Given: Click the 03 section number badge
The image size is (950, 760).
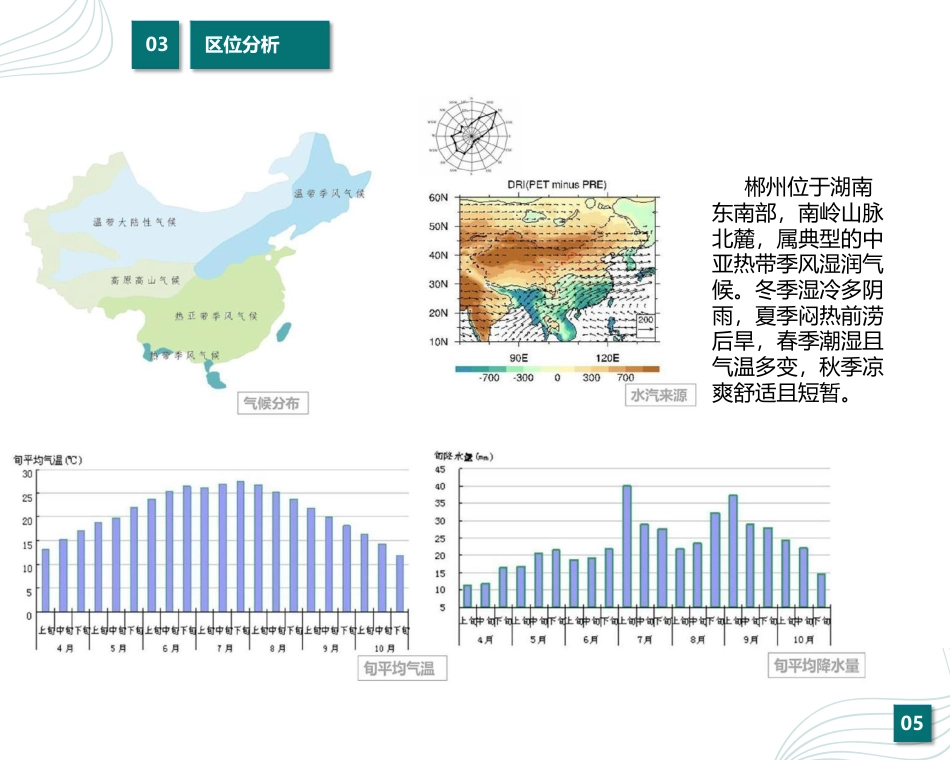Looking at the screenshot, I should pos(158,43).
